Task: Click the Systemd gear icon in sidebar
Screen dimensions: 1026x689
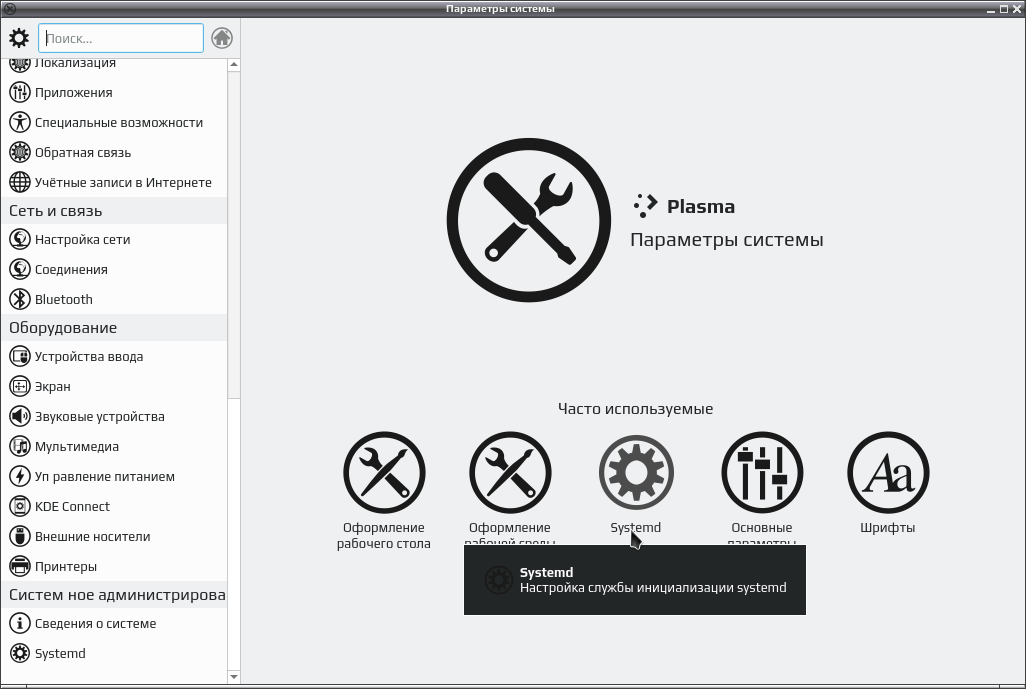Action: (x=20, y=654)
